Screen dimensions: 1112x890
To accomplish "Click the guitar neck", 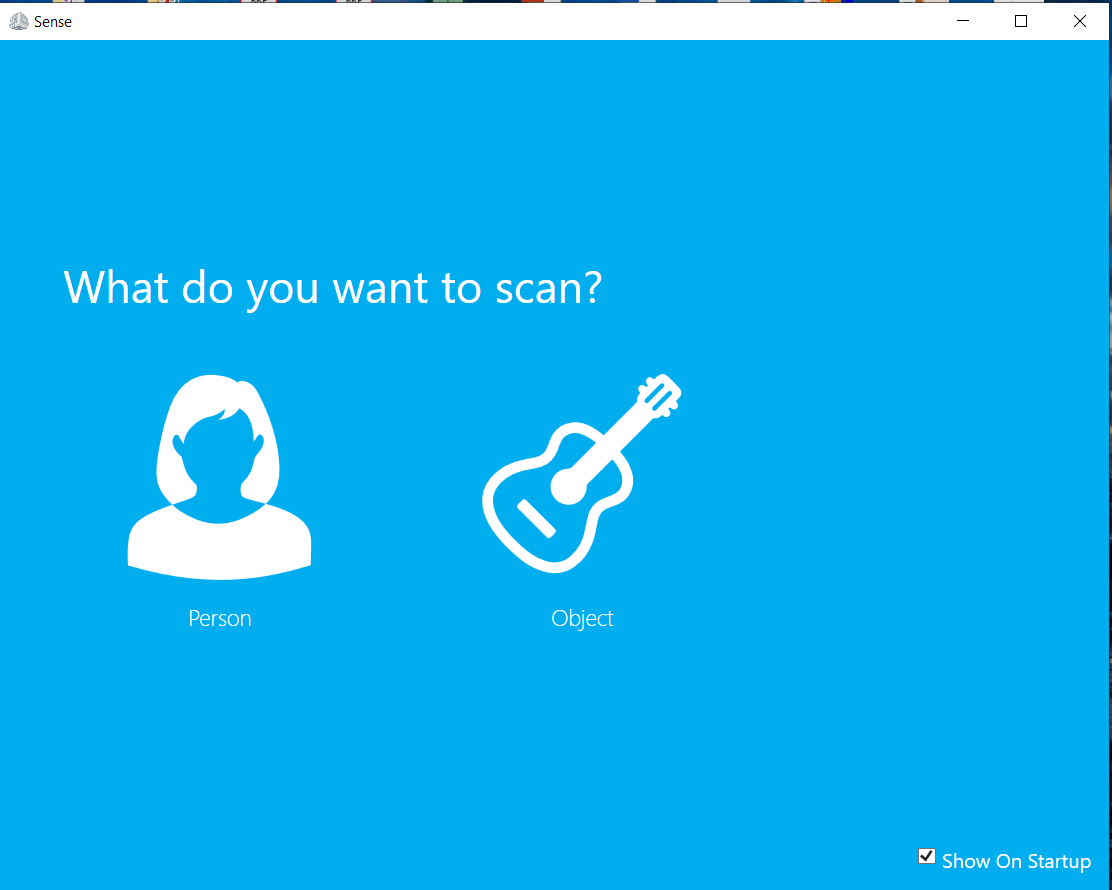I will [611, 441].
